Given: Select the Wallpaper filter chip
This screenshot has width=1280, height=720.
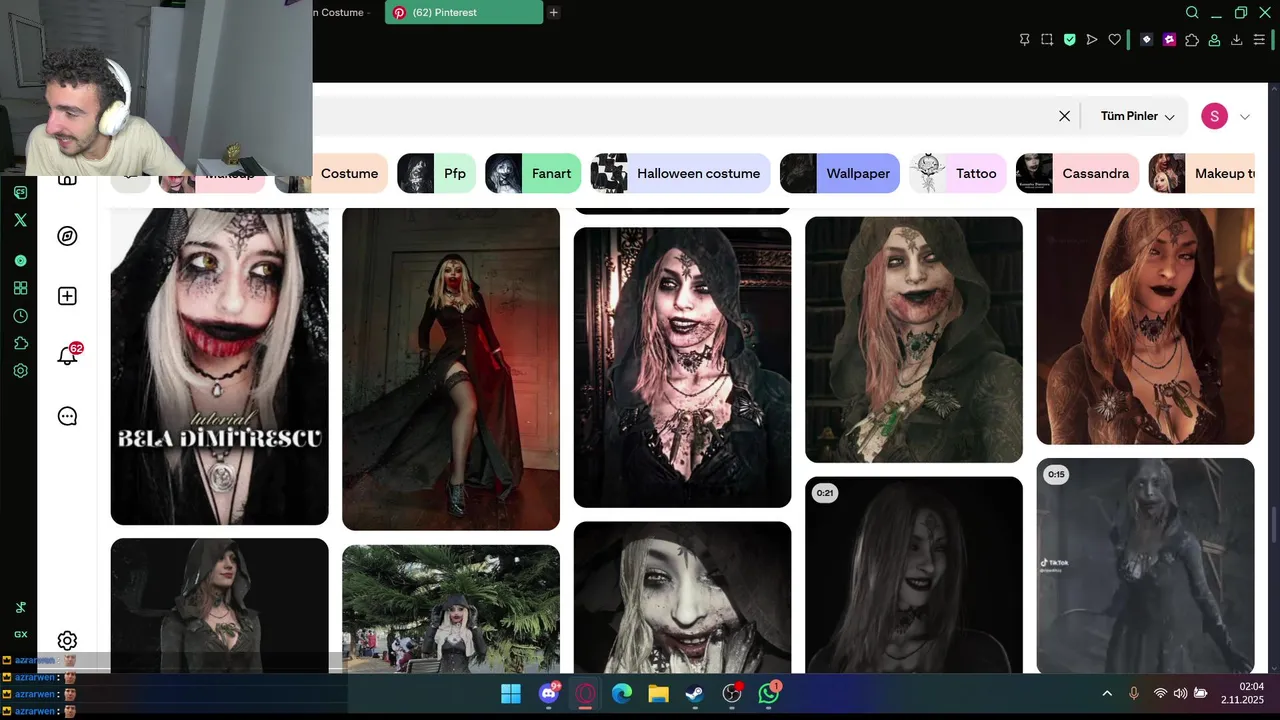Looking at the screenshot, I should pyautogui.click(x=840, y=173).
